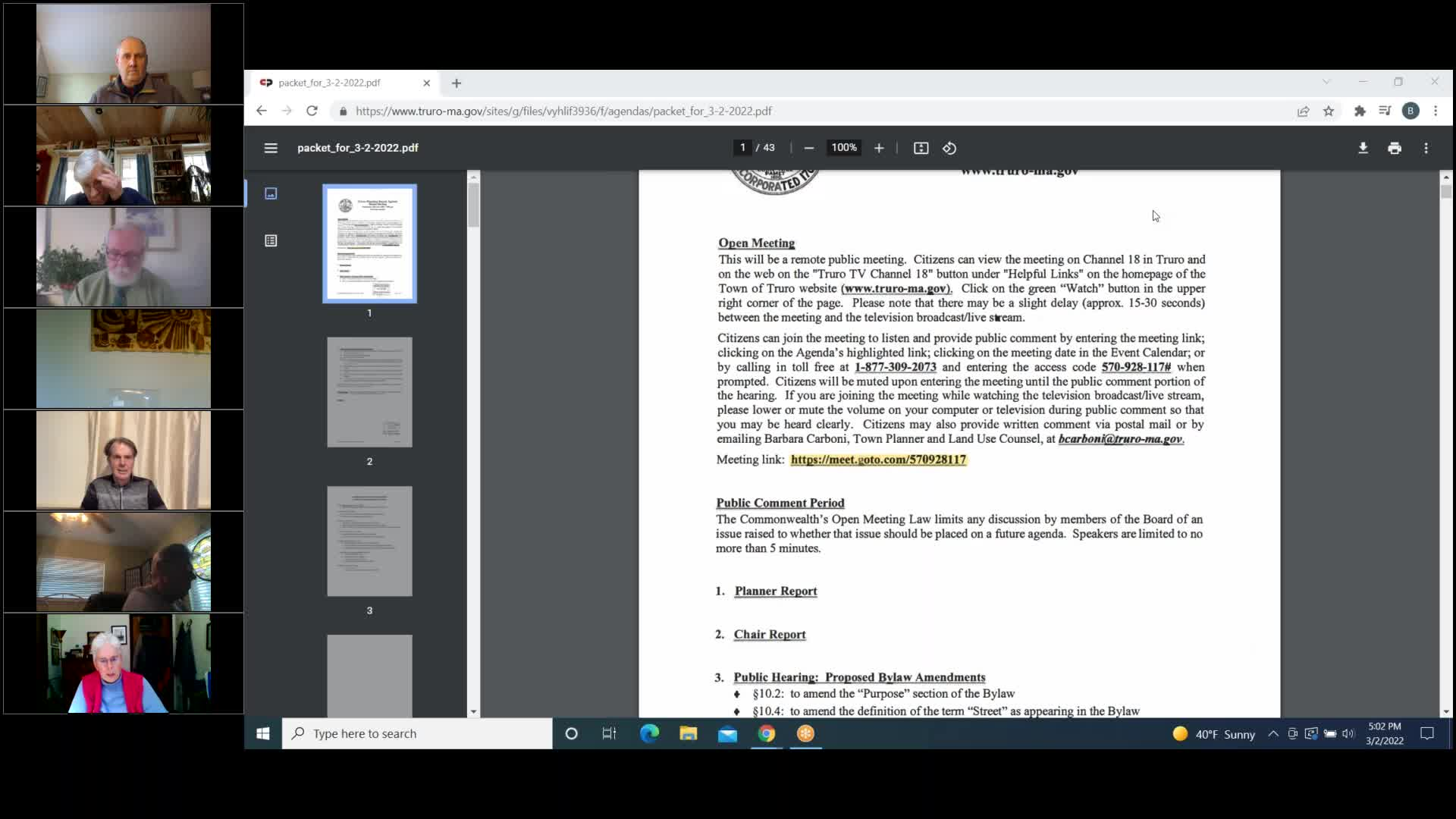Select the packet_for_3-2-2022.pdf tab
The height and width of the screenshot is (819, 1456).
point(330,83)
